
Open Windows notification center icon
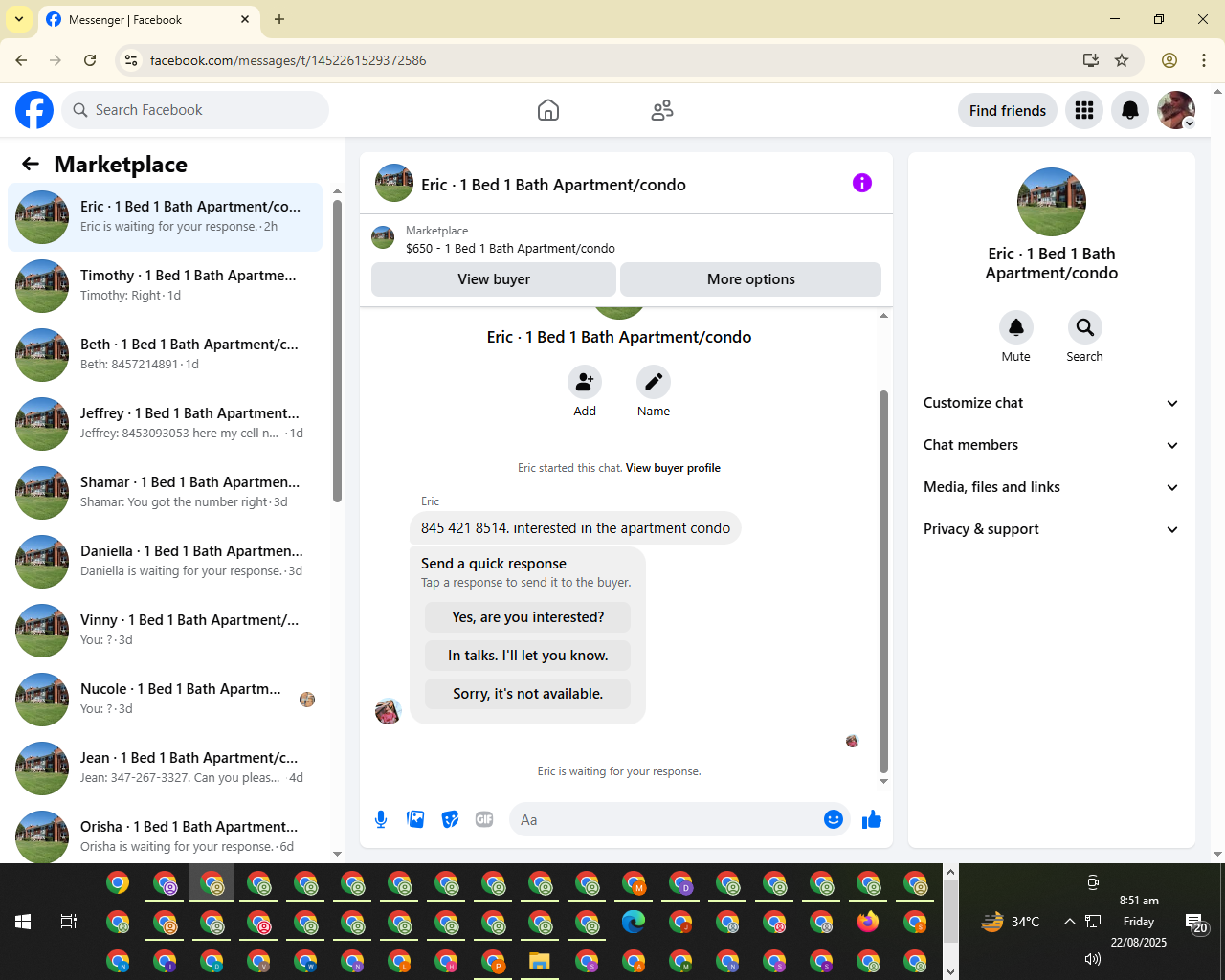click(1196, 923)
